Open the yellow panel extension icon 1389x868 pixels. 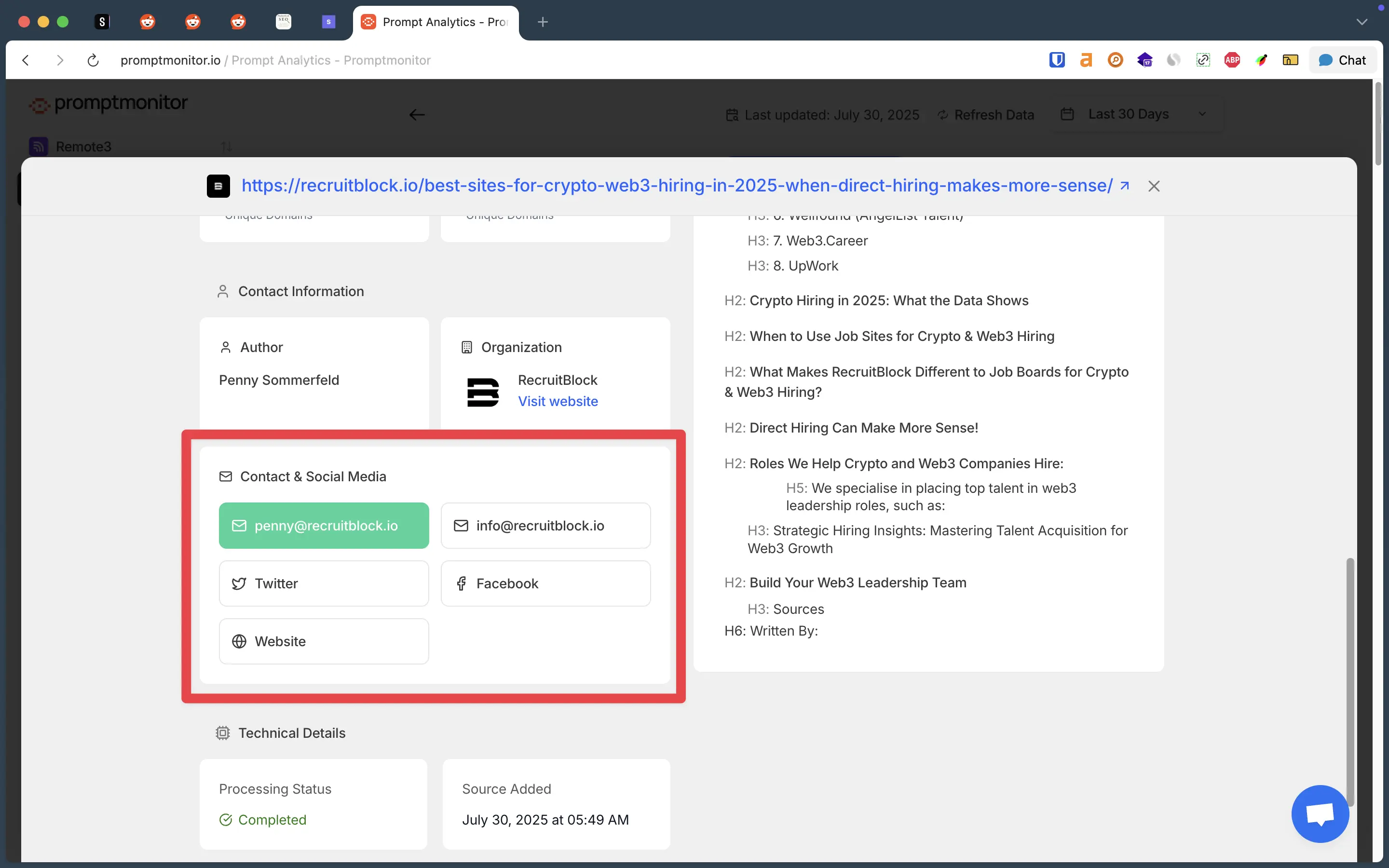click(1290, 60)
